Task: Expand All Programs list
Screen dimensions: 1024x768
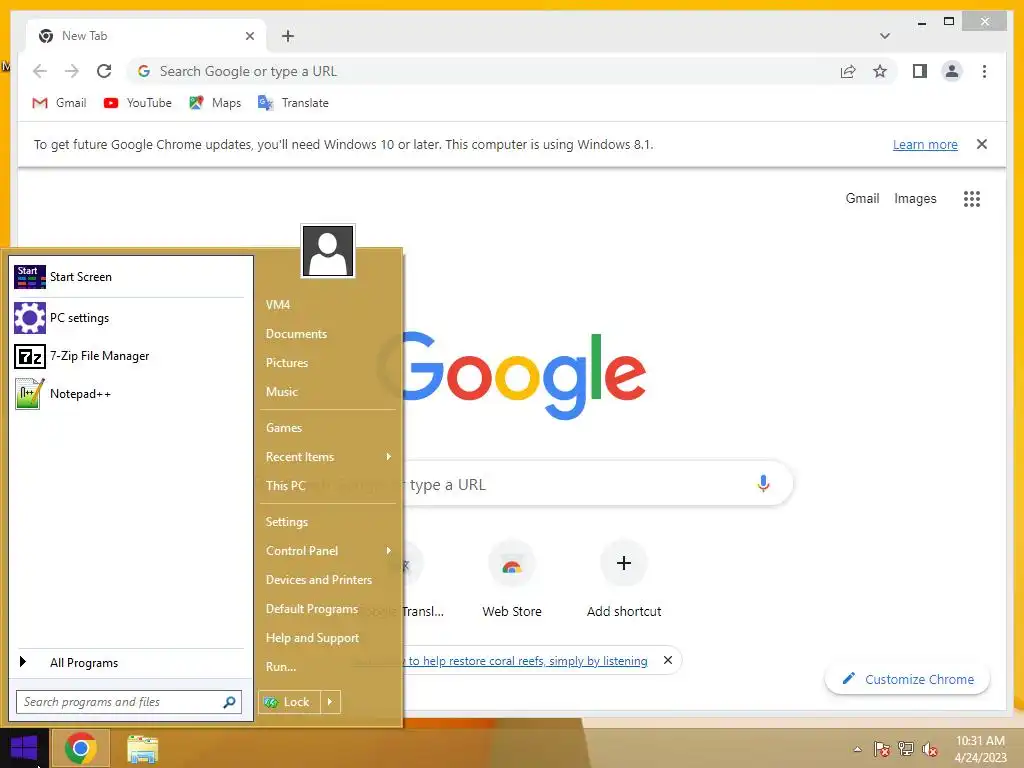Action: click(129, 662)
